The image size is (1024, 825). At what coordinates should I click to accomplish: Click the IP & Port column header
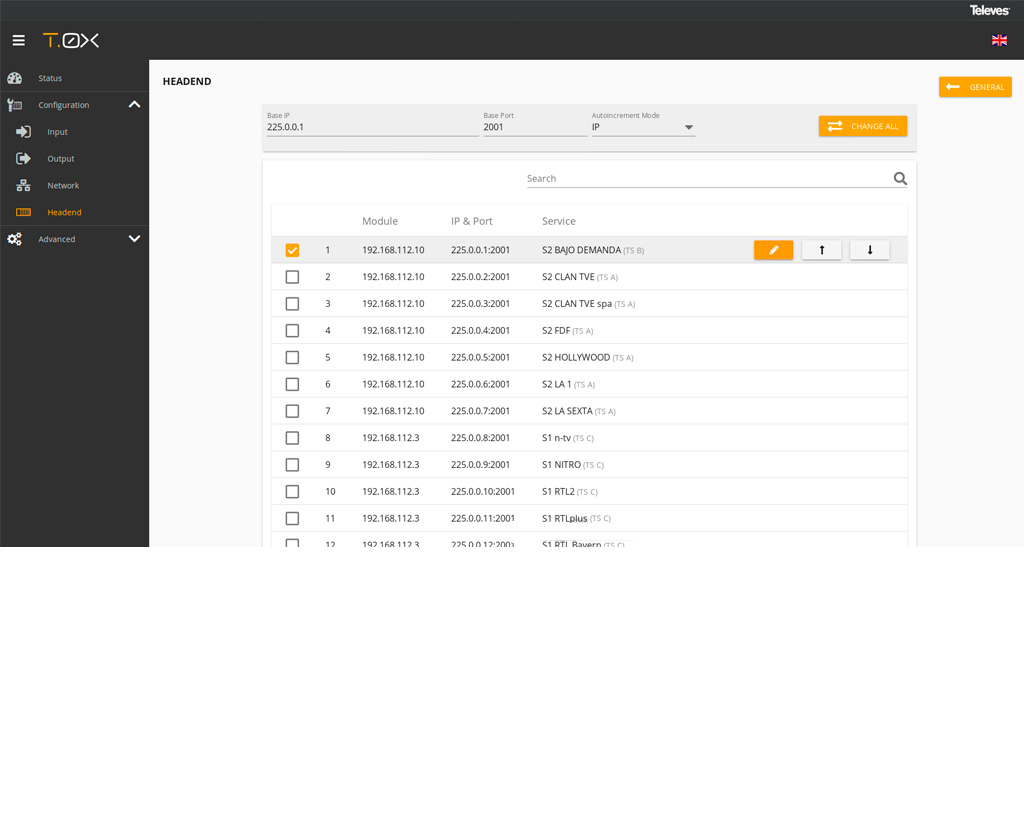[x=472, y=221]
